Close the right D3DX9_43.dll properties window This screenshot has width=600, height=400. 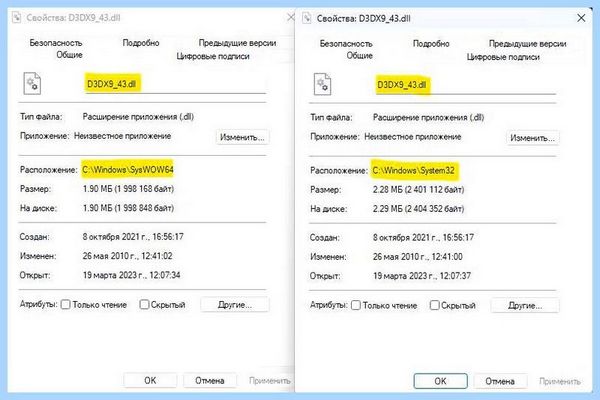click(581, 18)
